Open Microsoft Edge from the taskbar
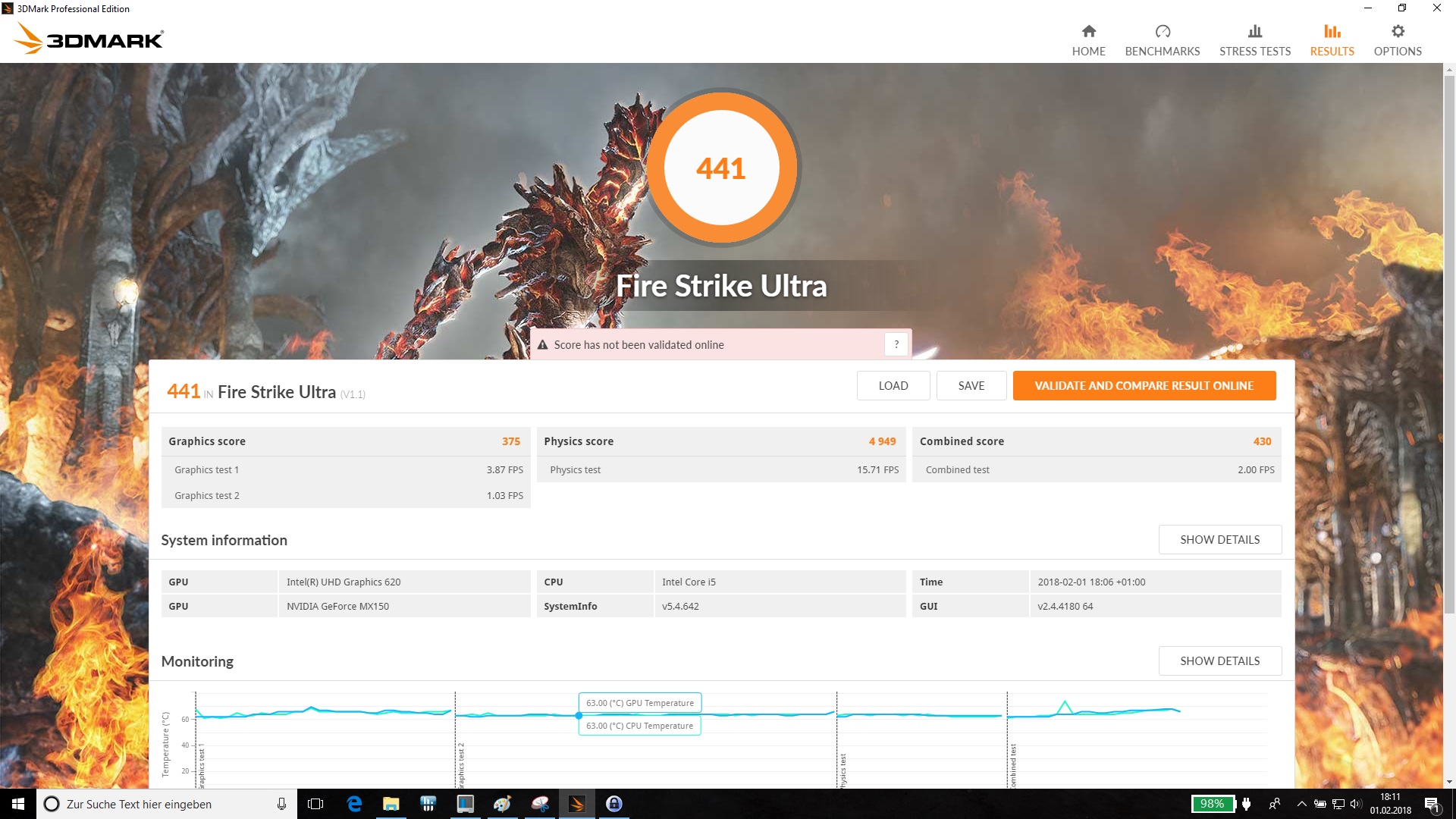This screenshot has width=1456, height=819. point(354,804)
